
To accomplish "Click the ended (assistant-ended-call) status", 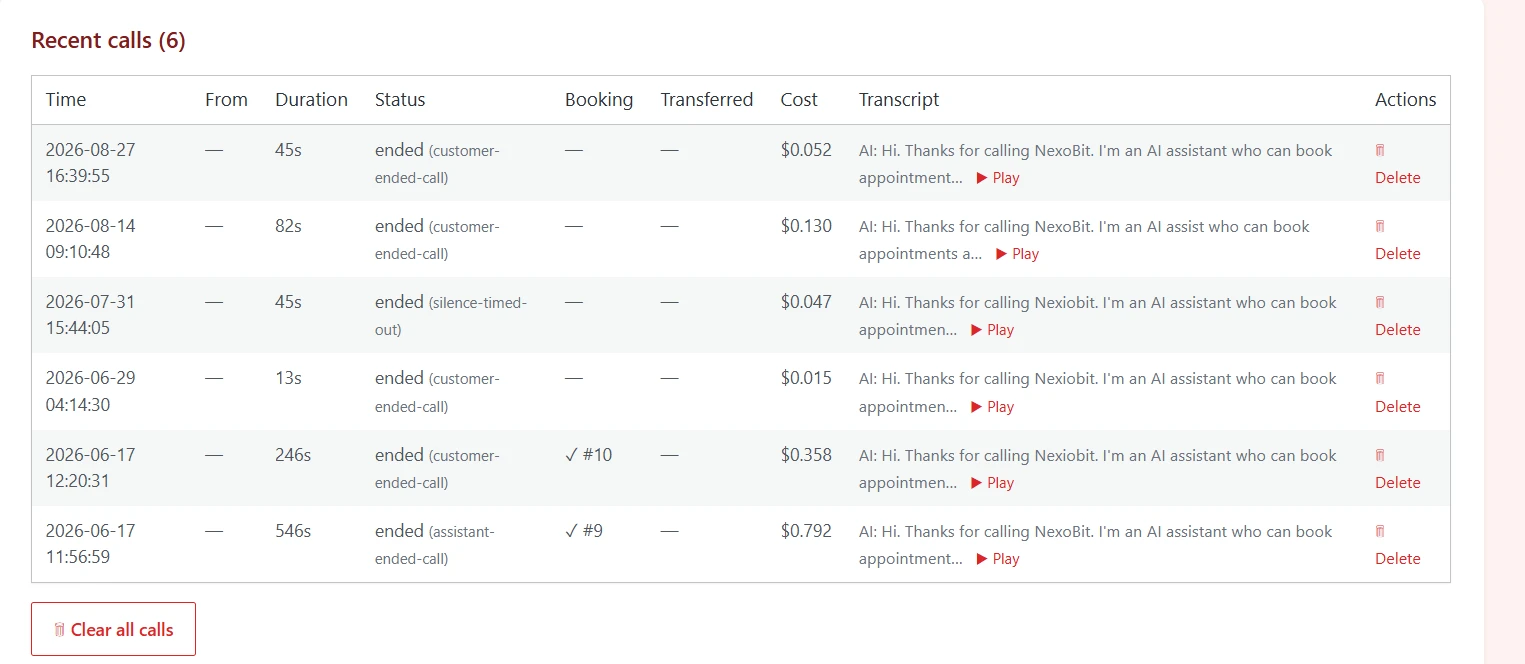I will (x=435, y=544).
